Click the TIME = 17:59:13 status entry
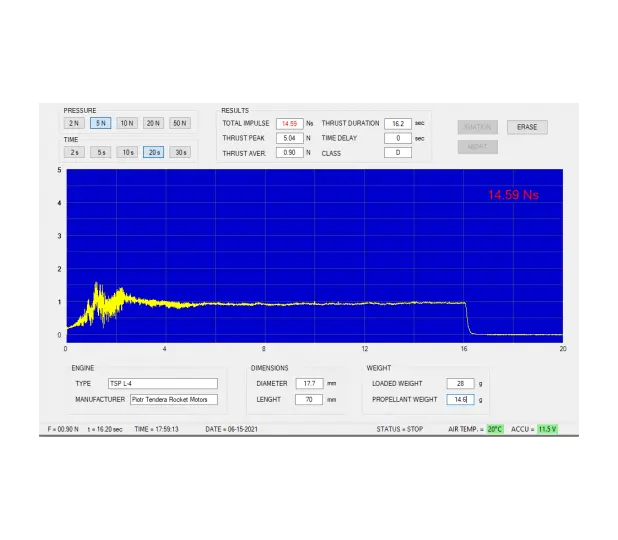Viewport: 618px width, 540px height. click(156, 429)
